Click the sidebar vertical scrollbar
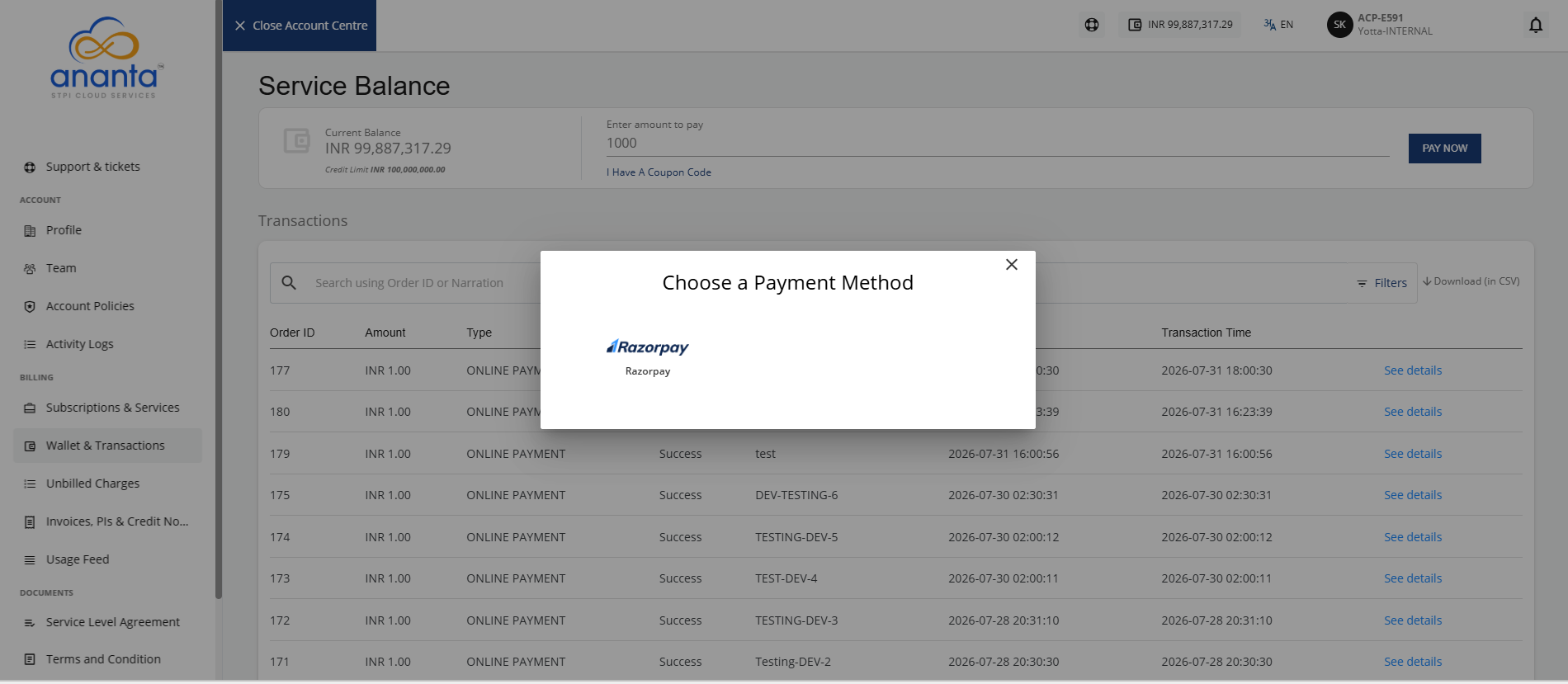The width and height of the screenshot is (1568, 684). coord(219,299)
